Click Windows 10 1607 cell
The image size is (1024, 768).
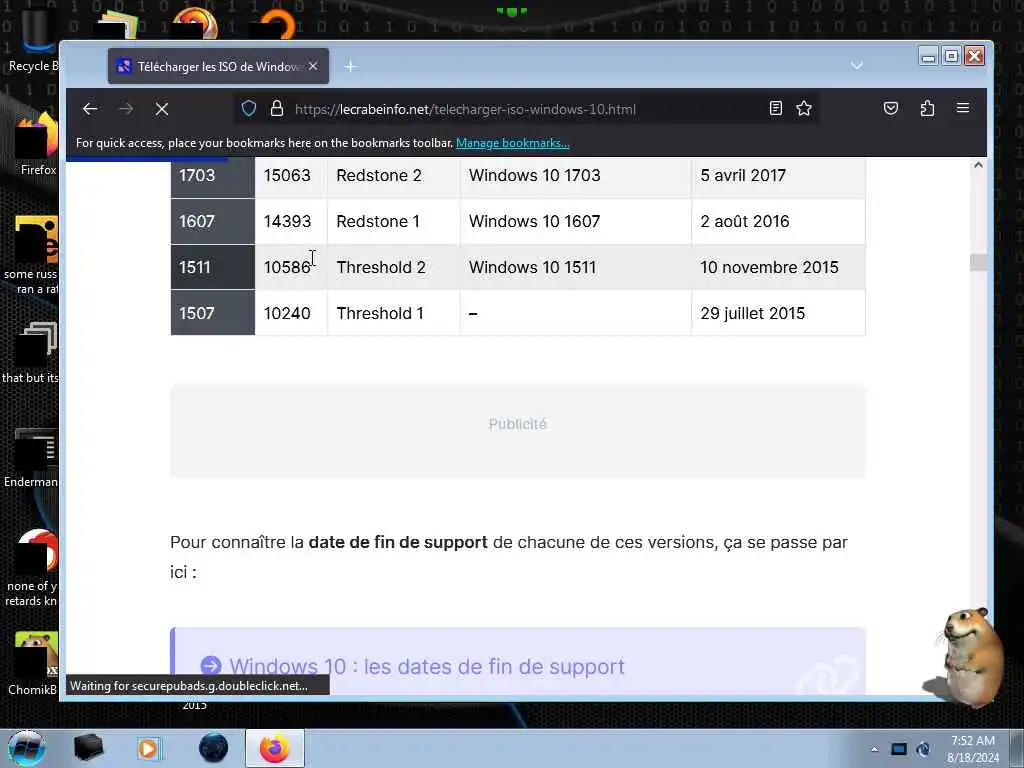[x=575, y=221]
